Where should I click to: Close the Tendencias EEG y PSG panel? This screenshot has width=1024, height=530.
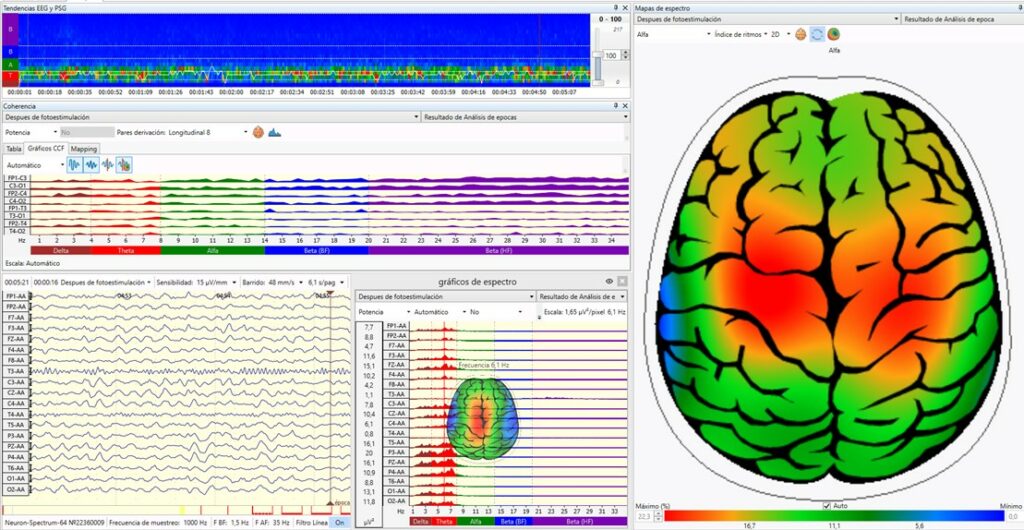625,8
